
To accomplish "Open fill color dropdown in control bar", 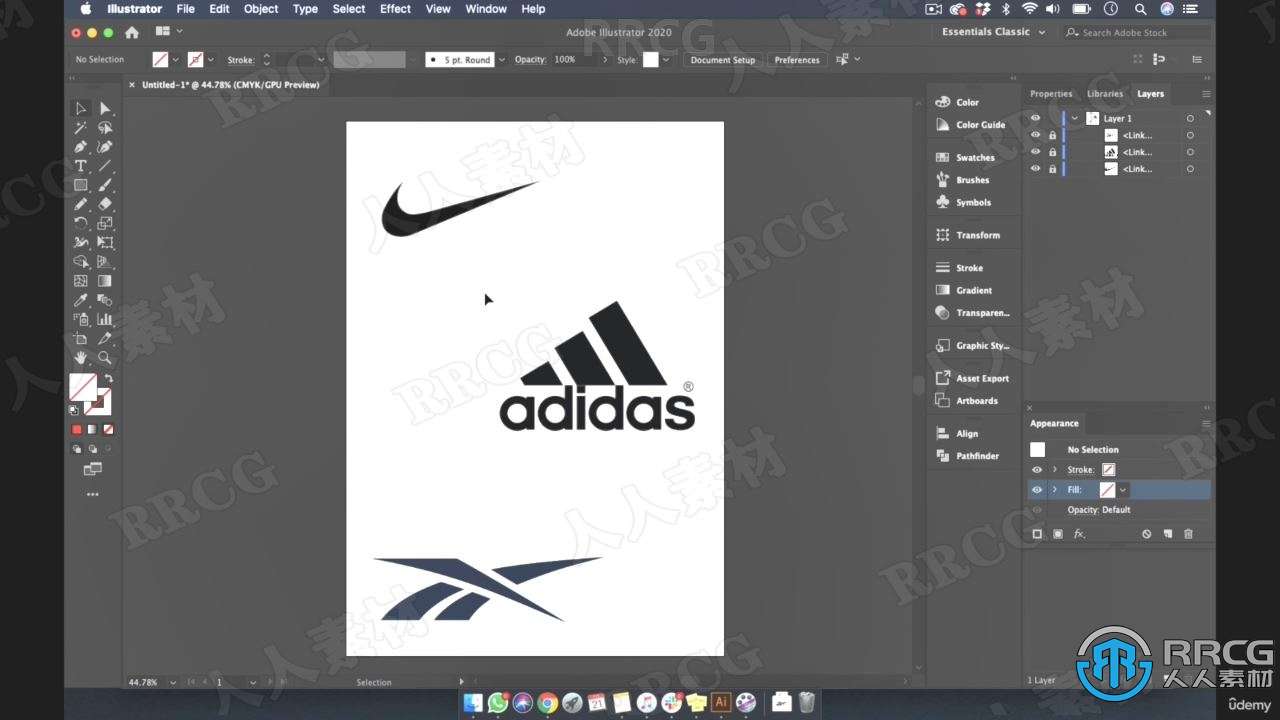I will click(x=176, y=60).
